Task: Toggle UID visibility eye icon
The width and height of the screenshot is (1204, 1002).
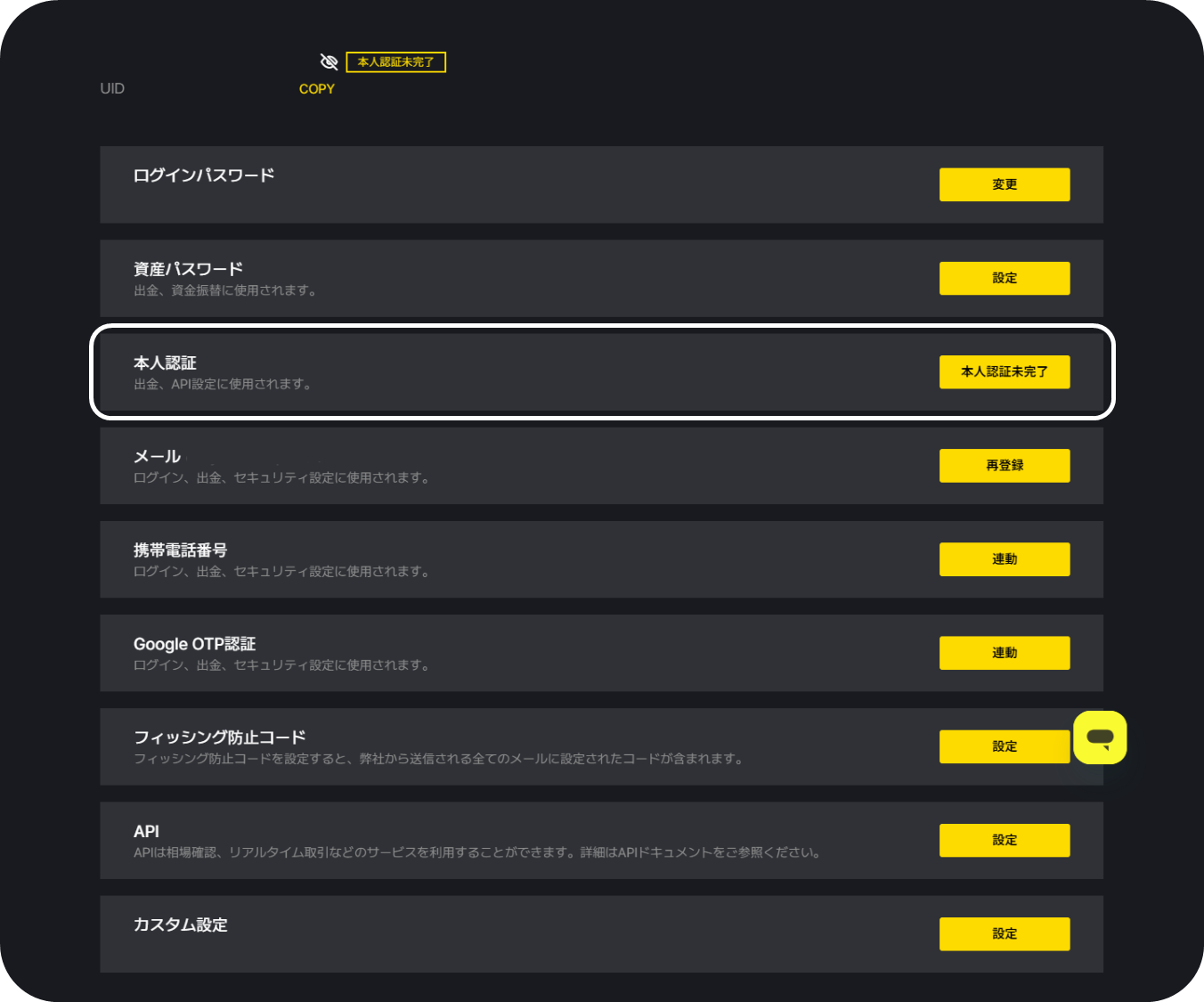Action: pyautogui.click(x=329, y=61)
